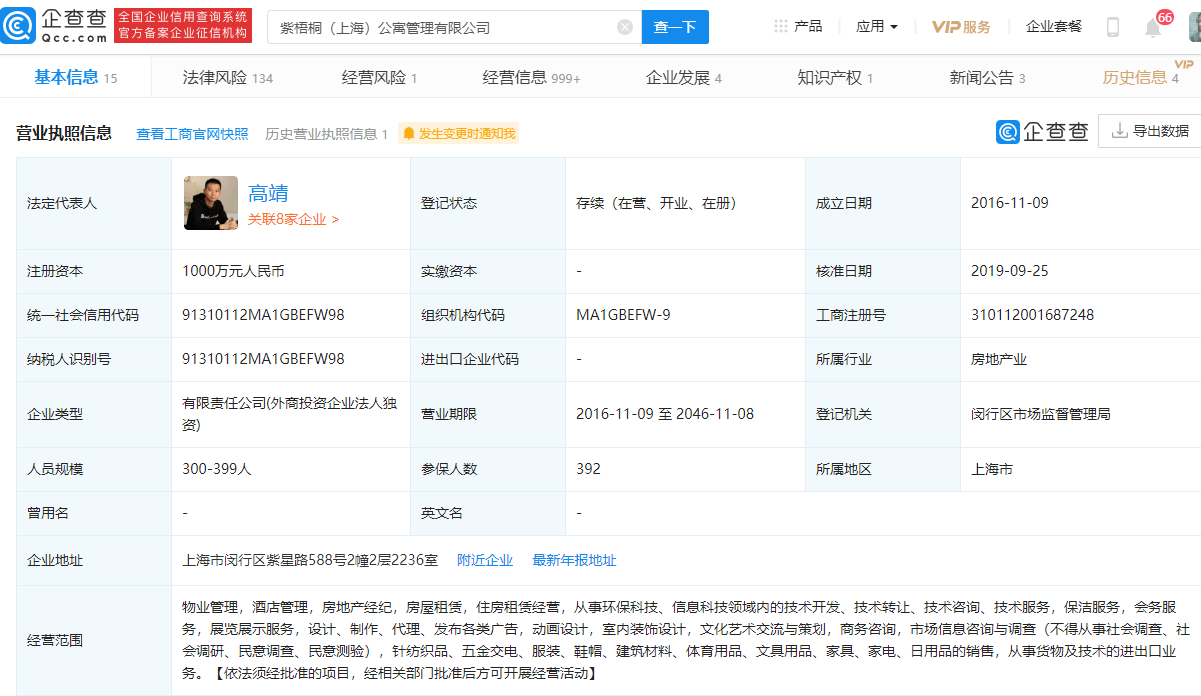Open the notification bell with 66 badge
1201x696 pixels.
(x=1155, y=25)
